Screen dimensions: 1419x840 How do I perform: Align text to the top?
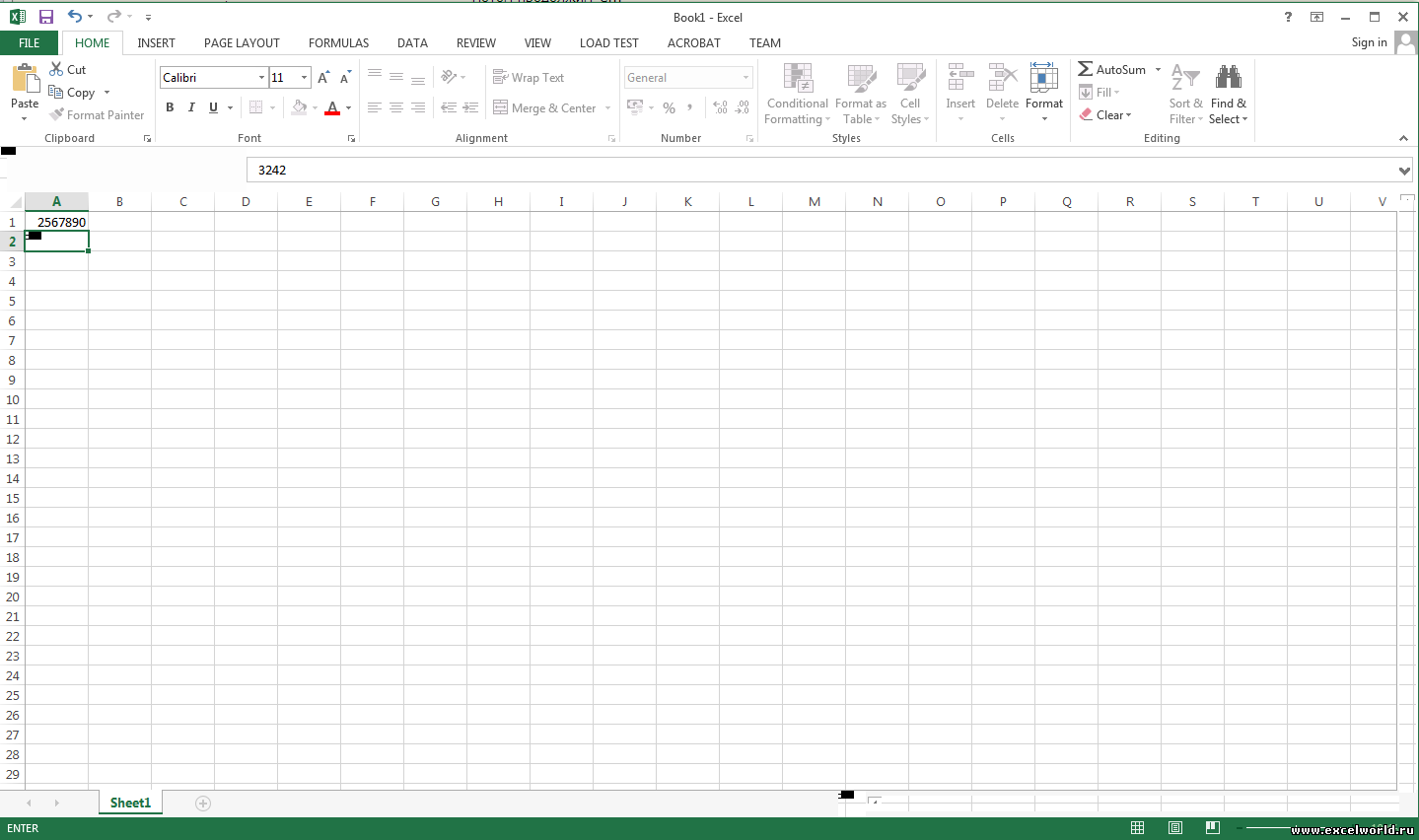pyautogui.click(x=375, y=77)
